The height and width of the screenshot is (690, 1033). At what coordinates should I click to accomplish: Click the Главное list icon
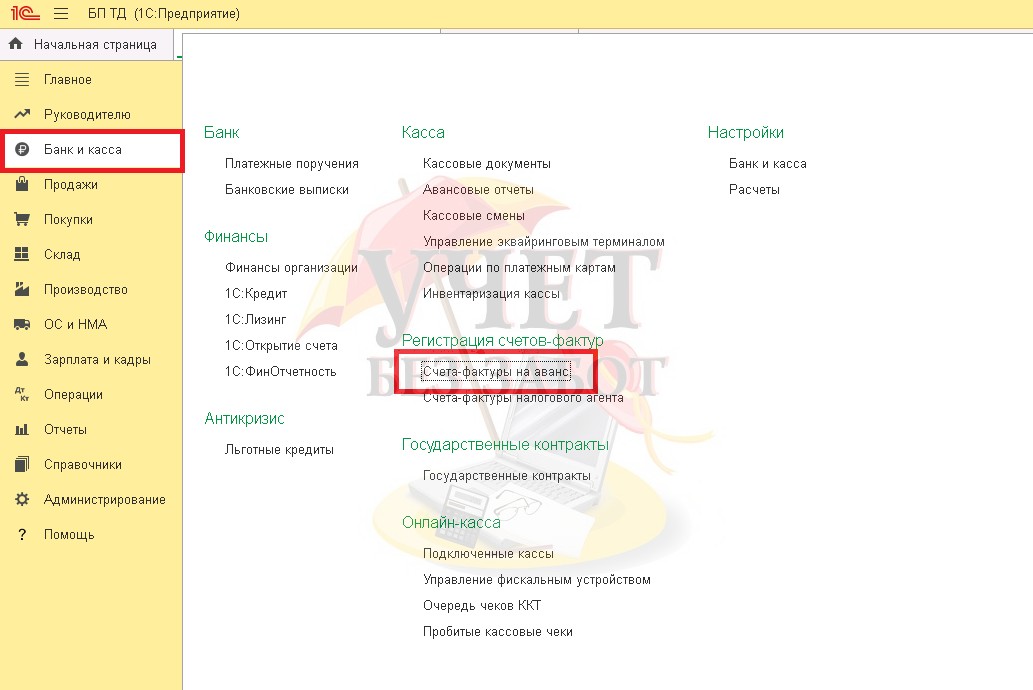[22, 80]
